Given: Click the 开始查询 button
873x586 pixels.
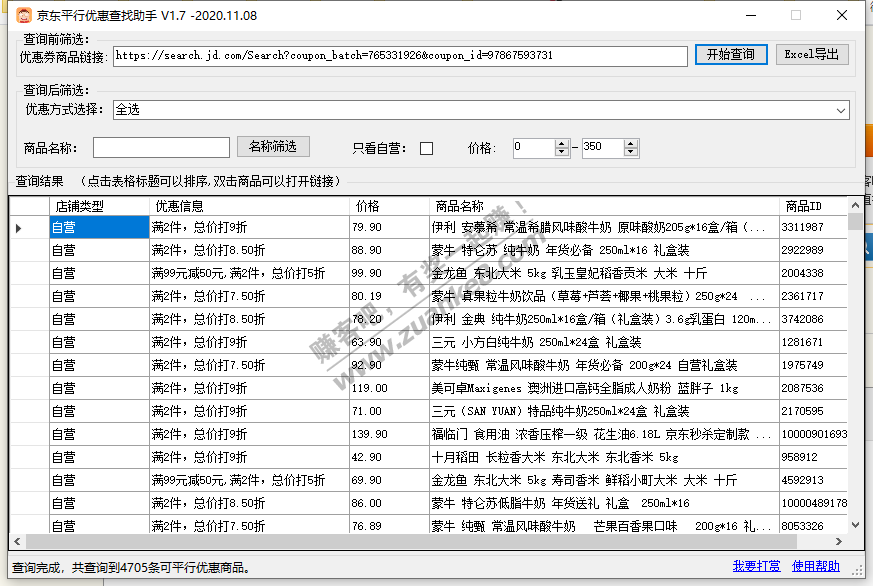Looking at the screenshot, I should tap(730, 55).
